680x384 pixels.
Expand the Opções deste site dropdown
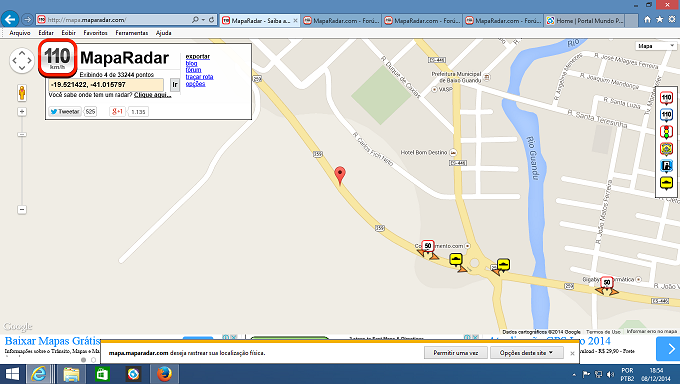[x=526, y=353]
